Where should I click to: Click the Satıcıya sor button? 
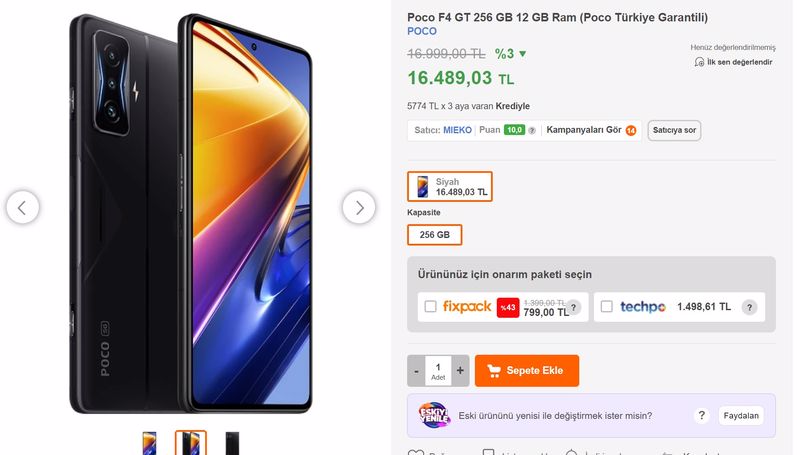674,130
